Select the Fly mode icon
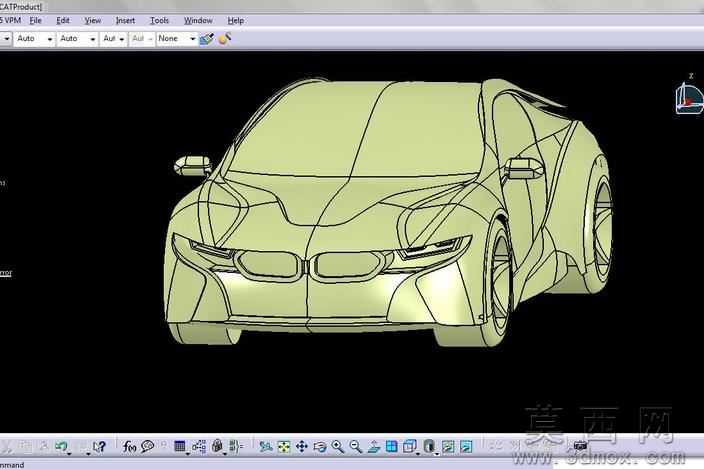 tap(266, 447)
